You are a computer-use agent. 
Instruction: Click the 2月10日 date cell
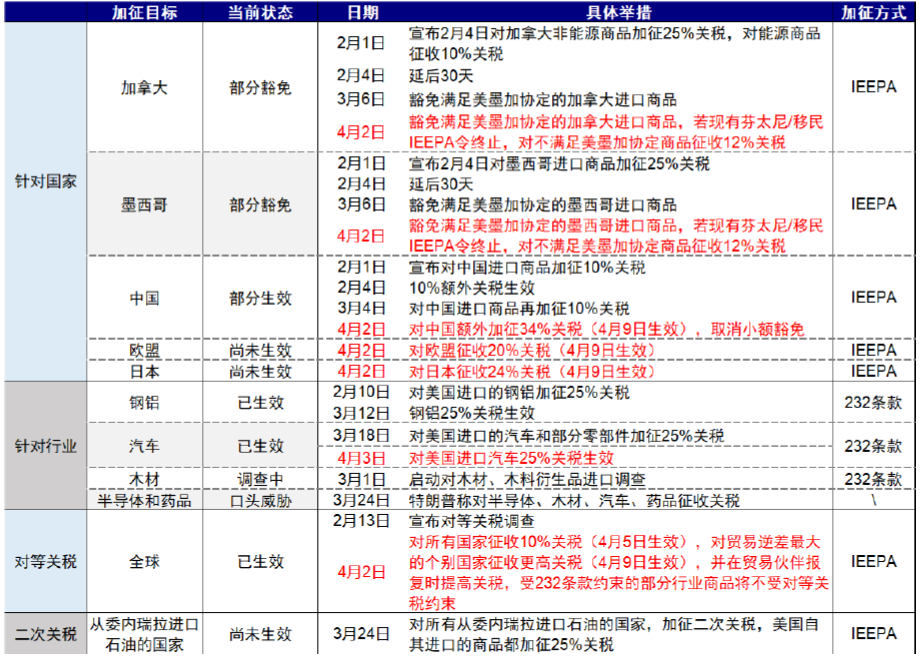(x=361, y=392)
